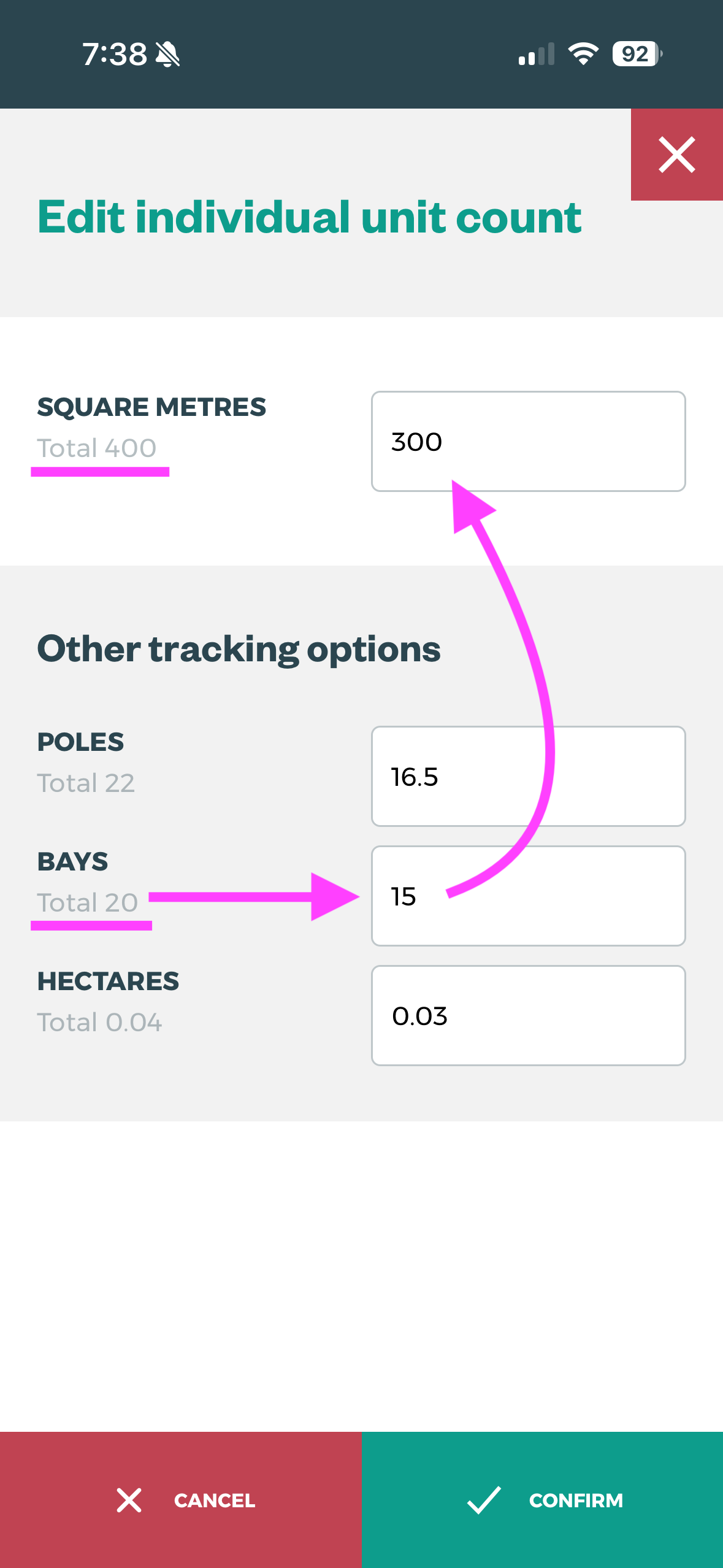The image size is (723, 1568).
Task: Tap the cellular signal bars icon
Action: (537, 54)
